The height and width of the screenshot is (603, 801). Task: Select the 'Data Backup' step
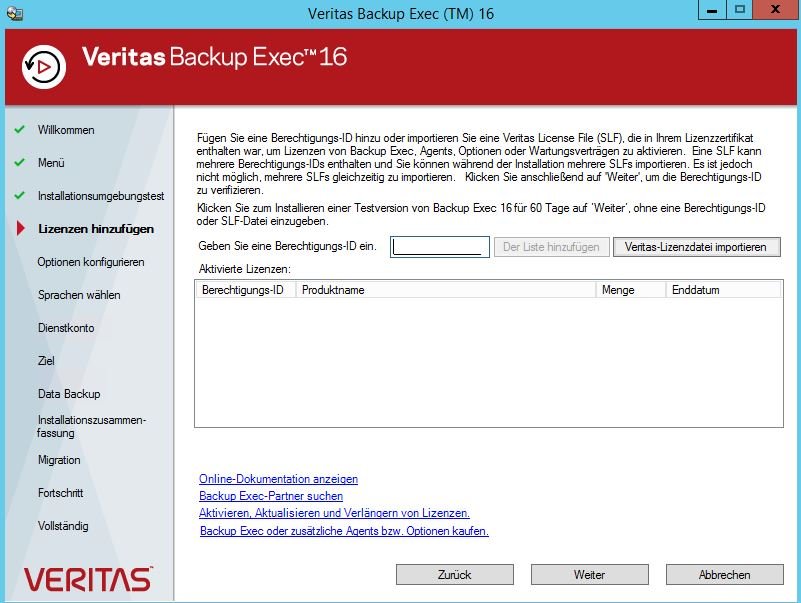(x=69, y=393)
